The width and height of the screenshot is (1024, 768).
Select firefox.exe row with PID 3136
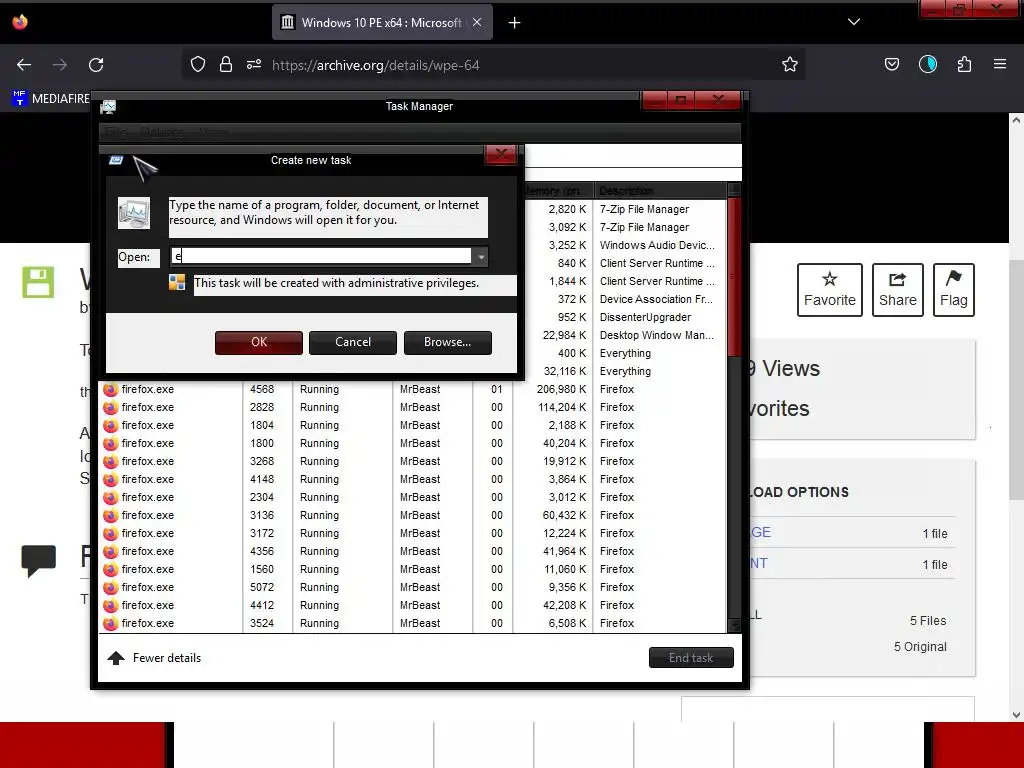coord(411,515)
